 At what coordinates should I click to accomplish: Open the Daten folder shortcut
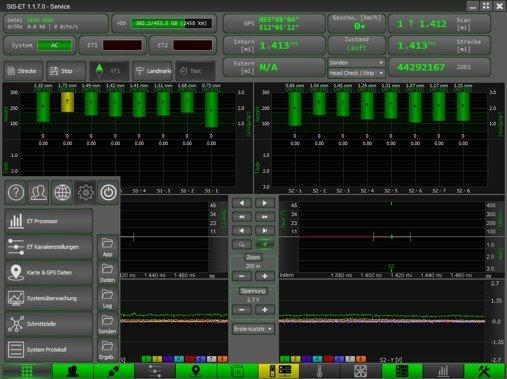click(x=107, y=272)
